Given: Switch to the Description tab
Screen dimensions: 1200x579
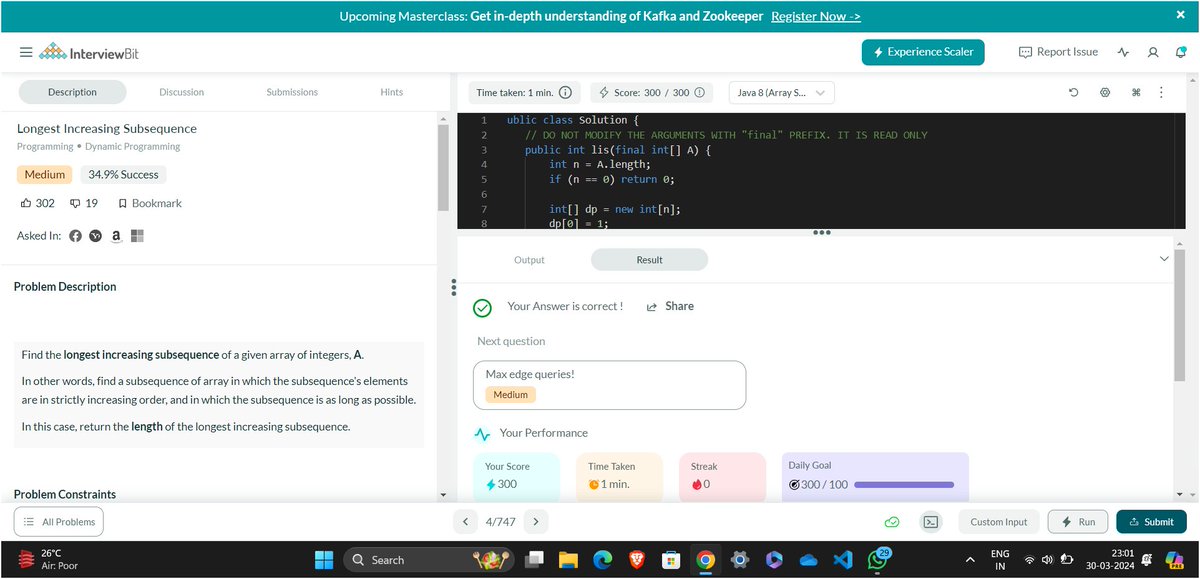Looking at the screenshot, I should pos(72,92).
